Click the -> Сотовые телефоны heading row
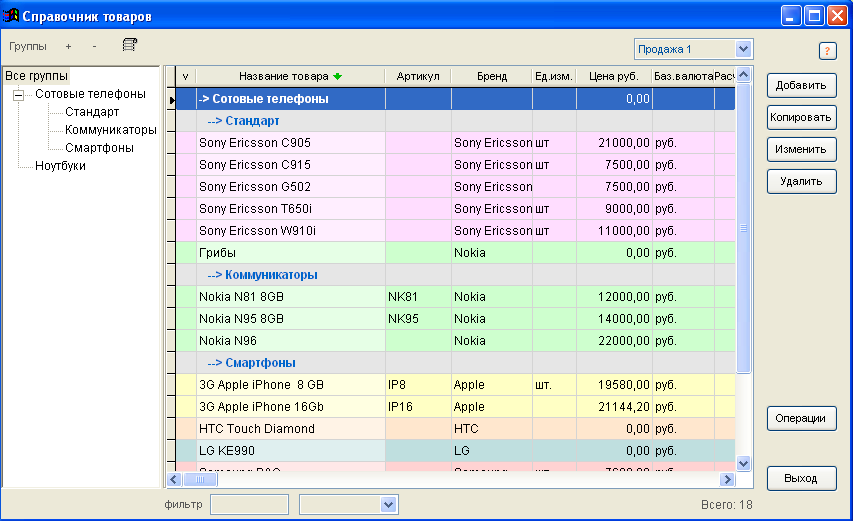Viewport: 853px width, 521px height. 455,99
